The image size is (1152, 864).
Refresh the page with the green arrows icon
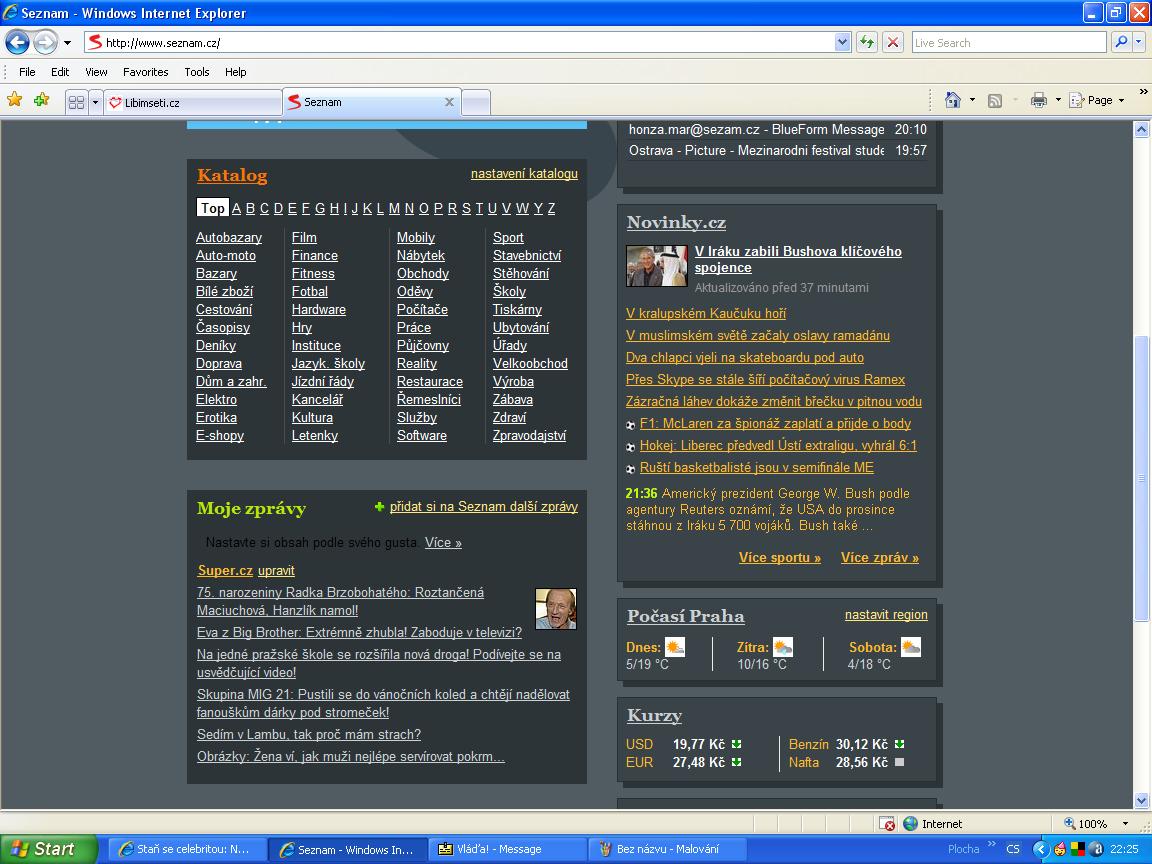tap(867, 42)
